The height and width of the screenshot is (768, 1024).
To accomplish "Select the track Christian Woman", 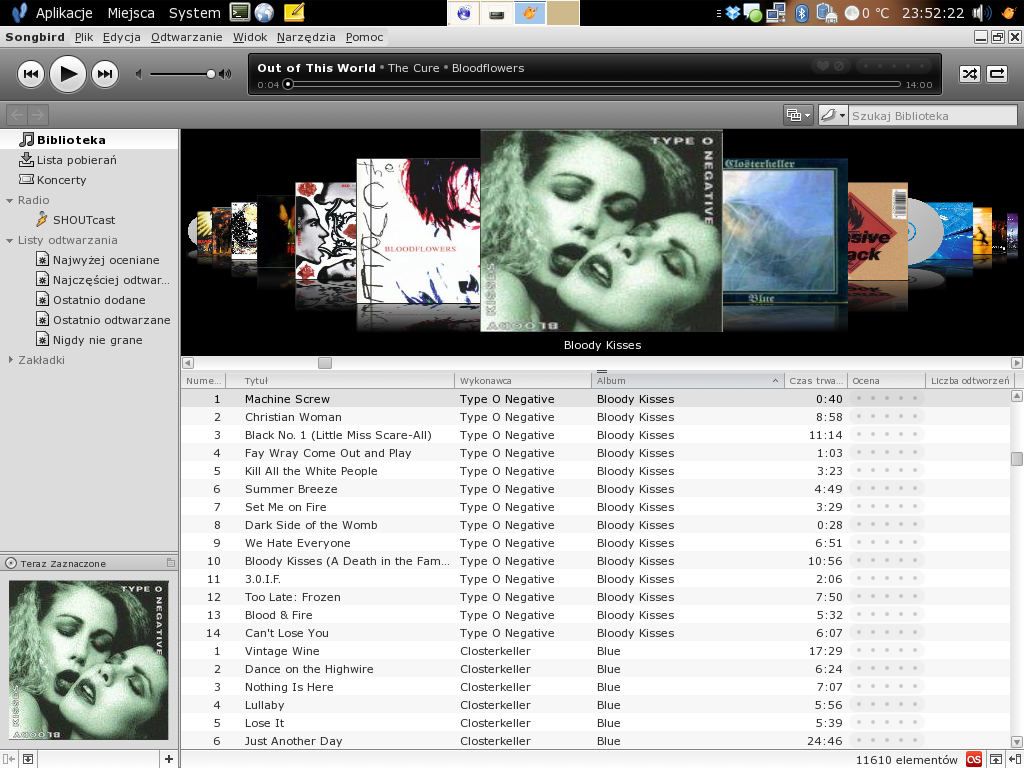I will point(595,417).
